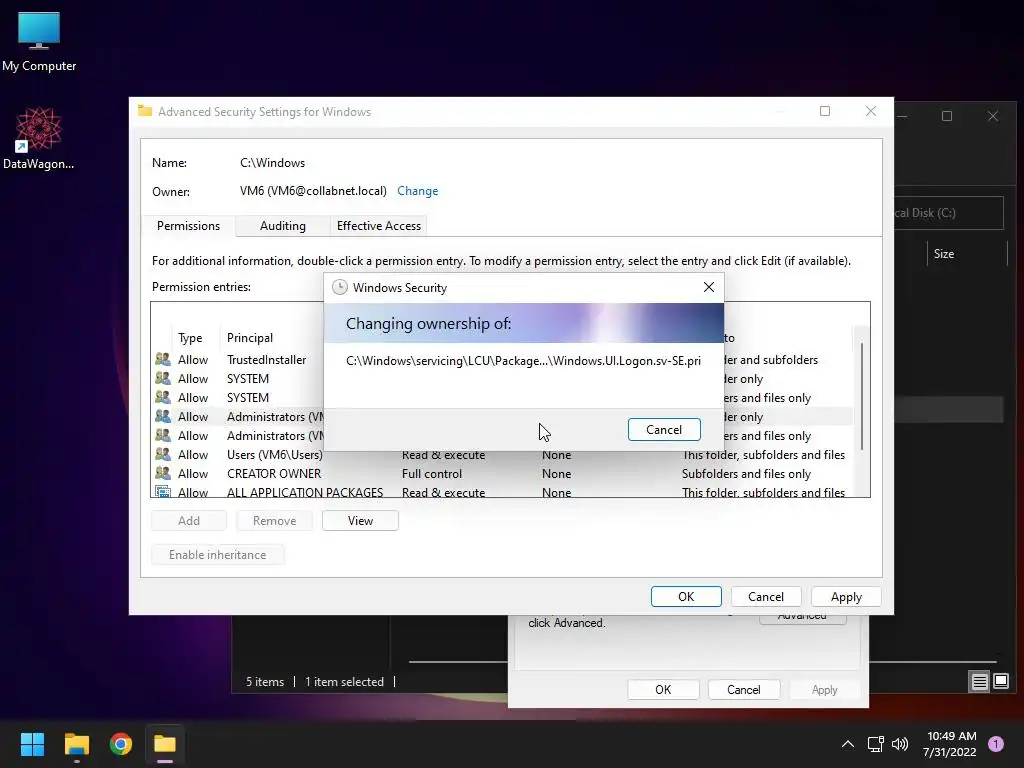Click the Type column header
Screen dimensions: 1024x768
tap(190, 338)
